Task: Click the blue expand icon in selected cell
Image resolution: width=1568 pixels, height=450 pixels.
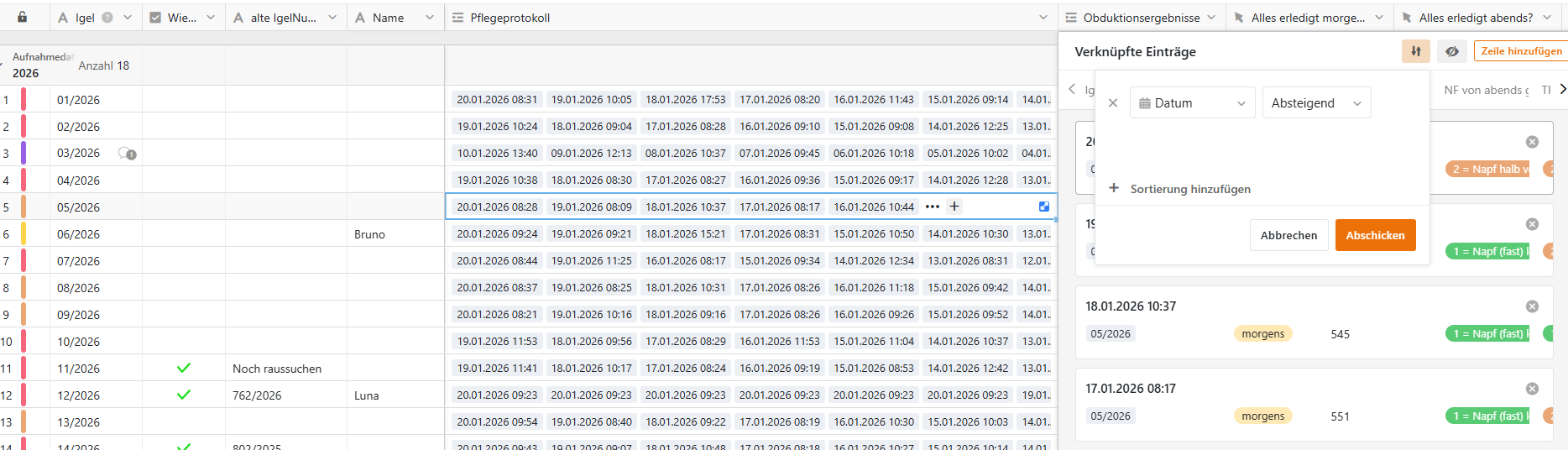Action: pyautogui.click(x=1044, y=207)
